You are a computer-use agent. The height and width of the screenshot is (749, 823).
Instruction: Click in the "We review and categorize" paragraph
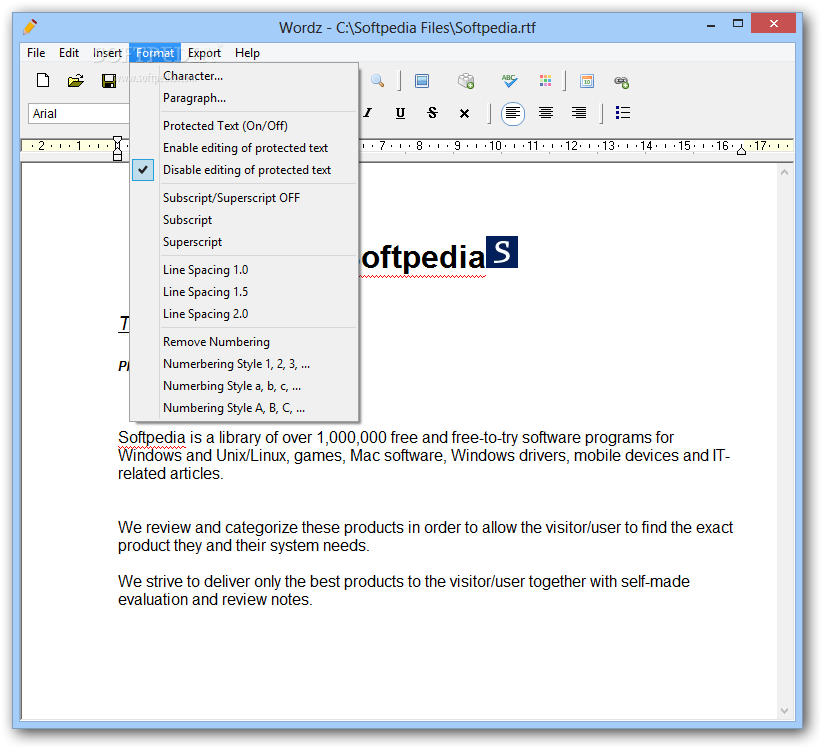pos(425,536)
